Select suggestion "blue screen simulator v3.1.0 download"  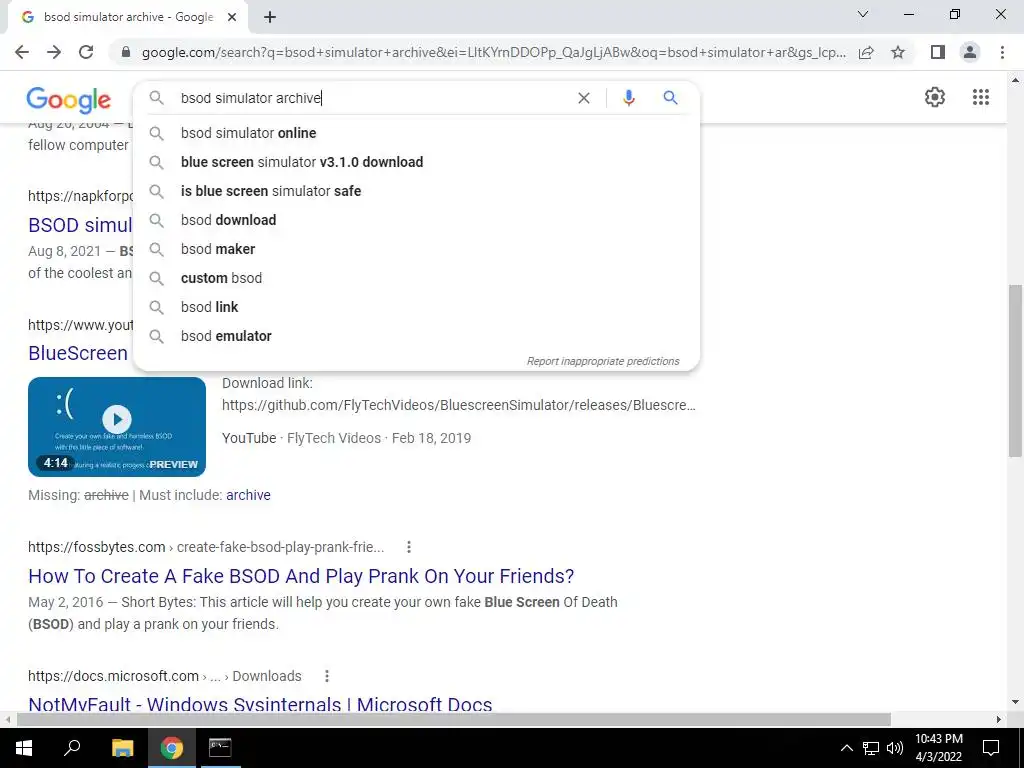[x=416, y=162]
